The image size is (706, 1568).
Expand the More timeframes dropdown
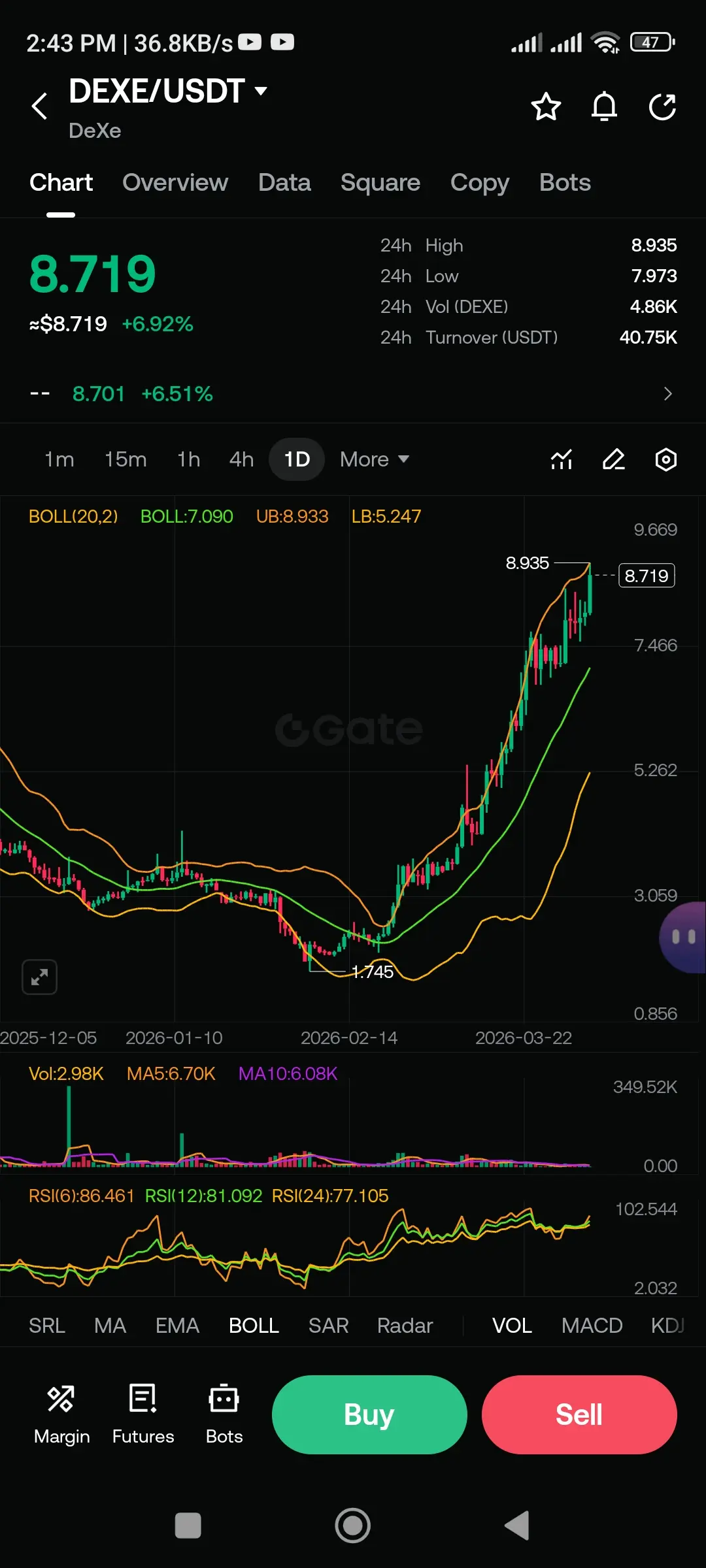(374, 459)
